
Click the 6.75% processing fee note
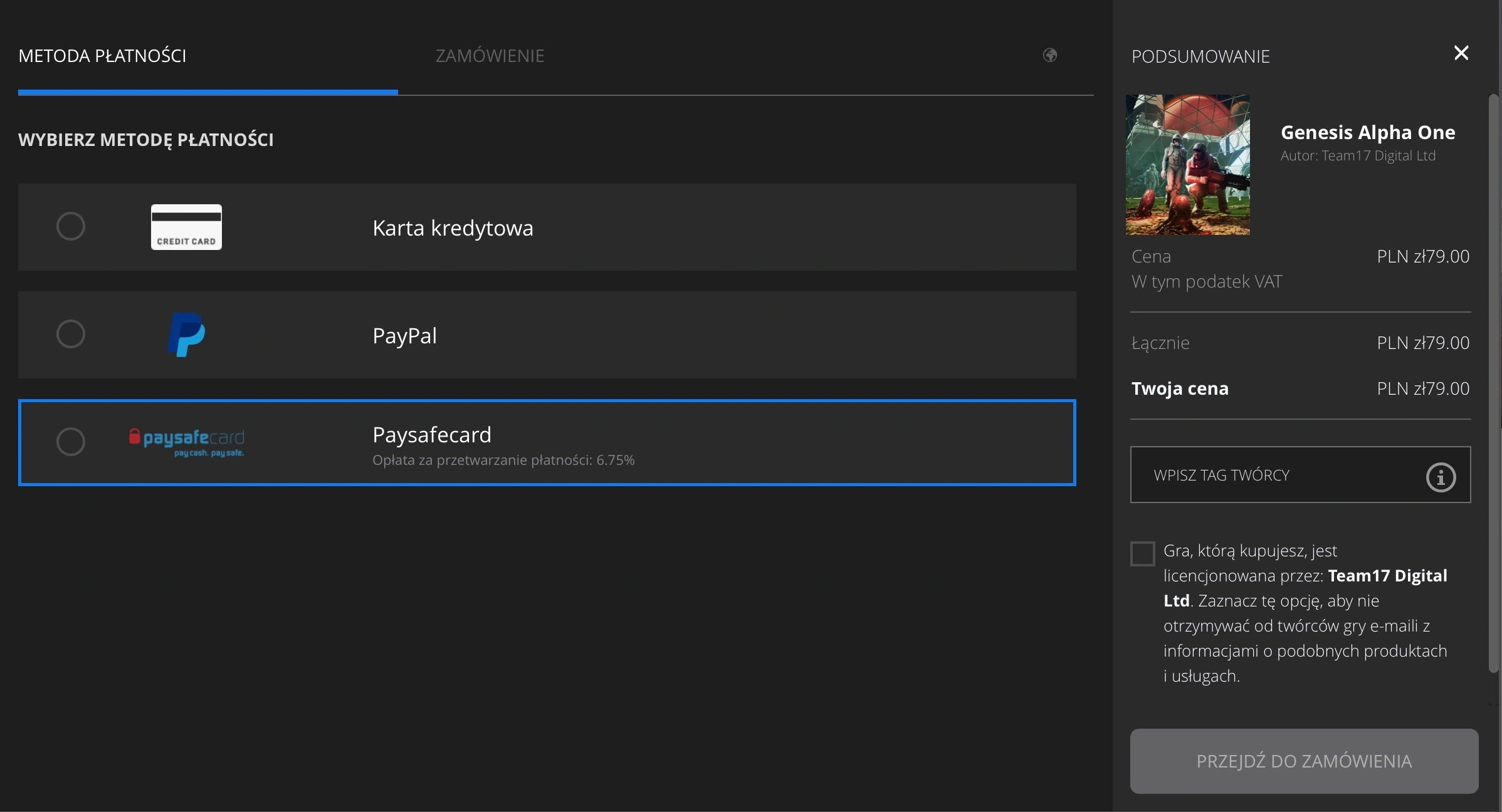tap(503, 460)
